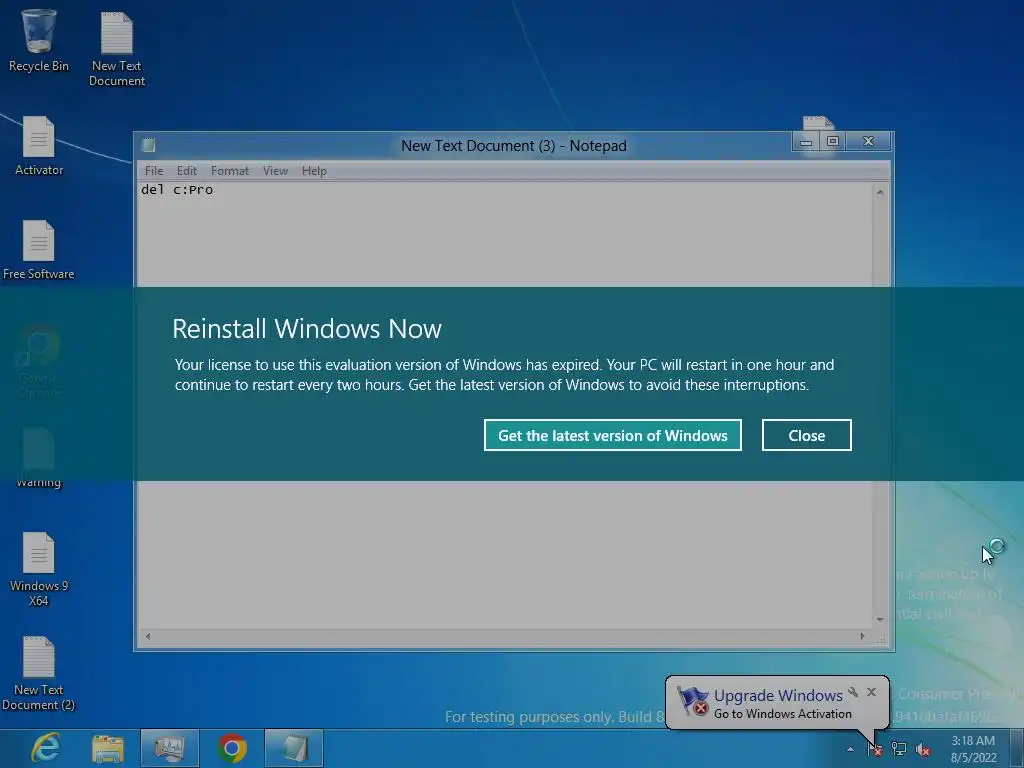Click the Upgrade Windows notification link
Screen dimensions: 1024x768
778,696
